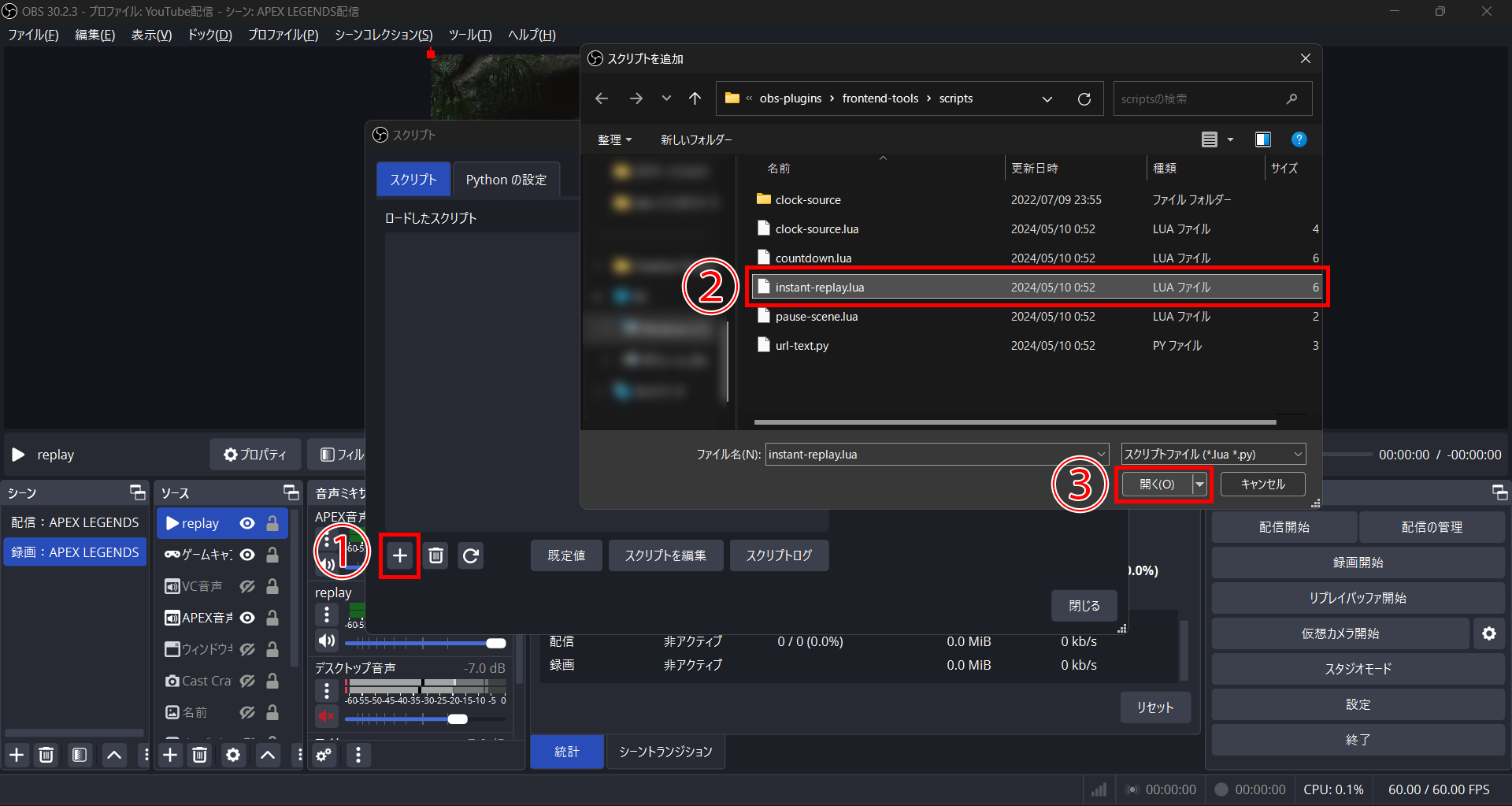The height and width of the screenshot is (806, 1512).
Task: Open advanced audio properties gears icon
Action: [324, 755]
